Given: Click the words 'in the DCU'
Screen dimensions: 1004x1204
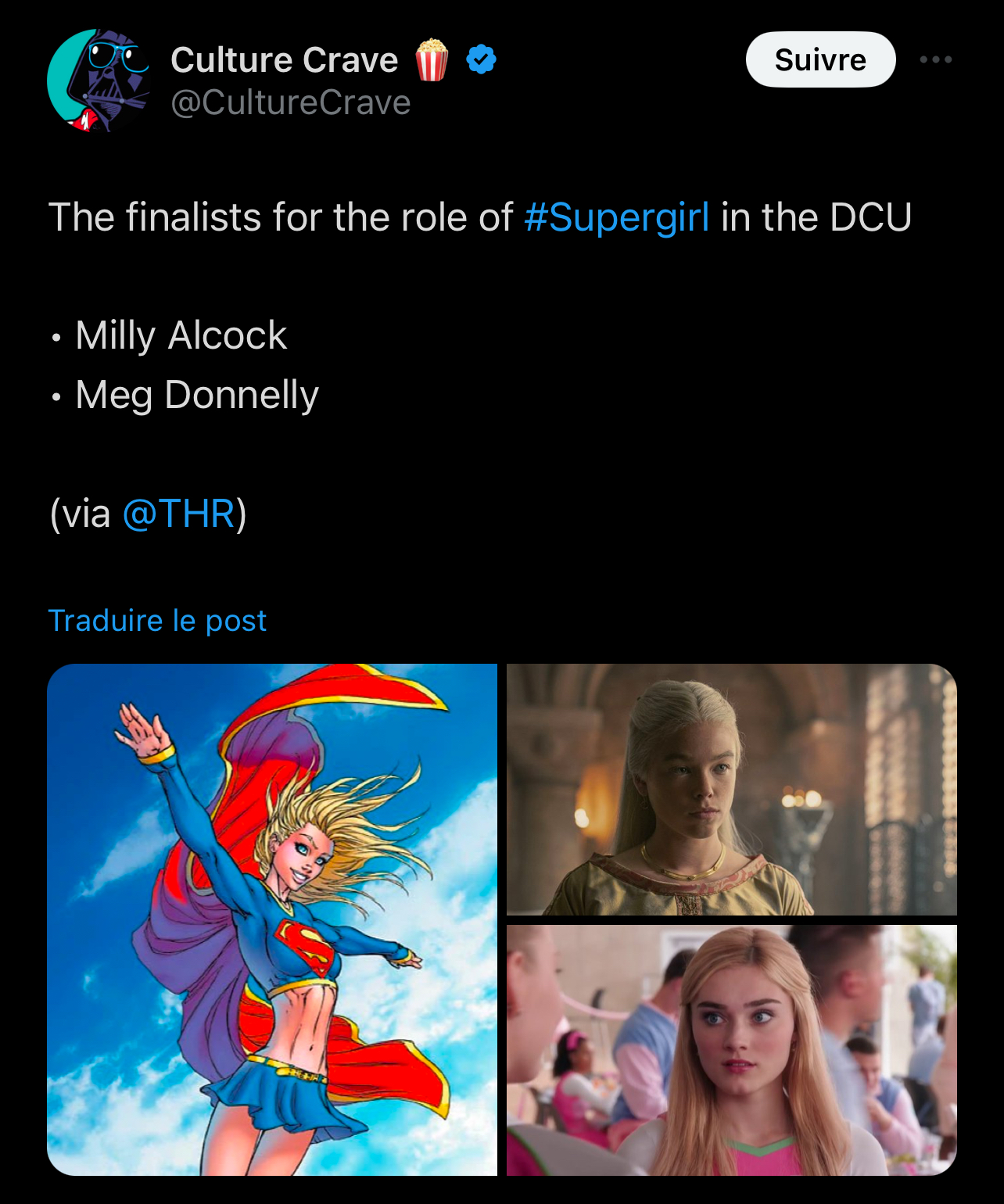Looking at the screenshot, I should click(816, 217).
